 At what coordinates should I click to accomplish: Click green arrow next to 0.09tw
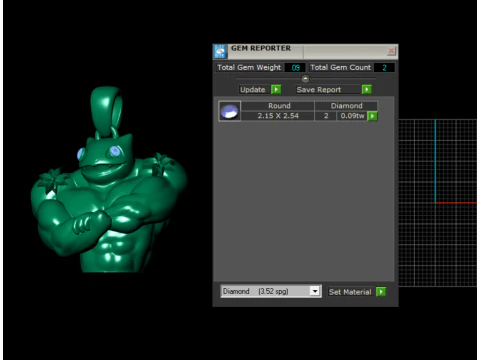372,116
